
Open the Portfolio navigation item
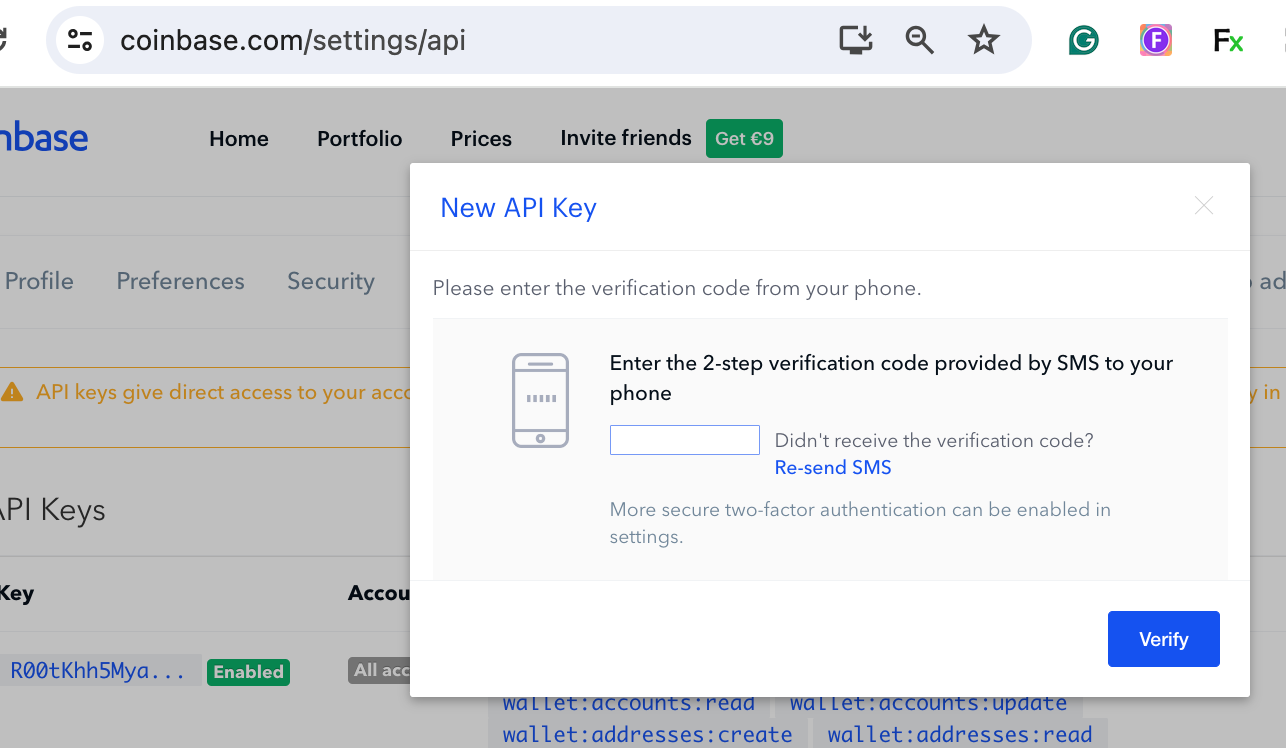pos(360,139)
